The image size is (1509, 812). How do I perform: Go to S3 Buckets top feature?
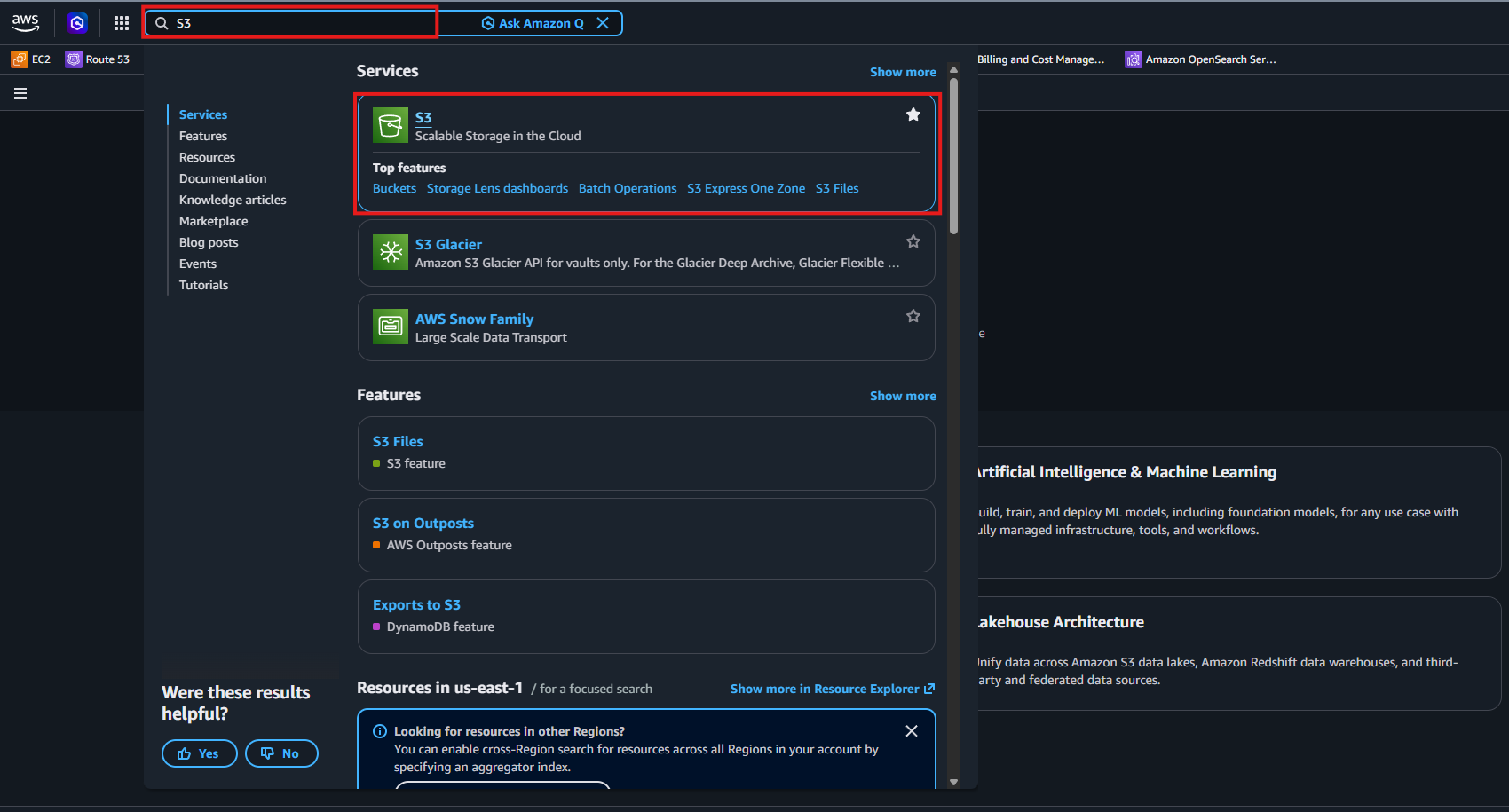[394, 188]
